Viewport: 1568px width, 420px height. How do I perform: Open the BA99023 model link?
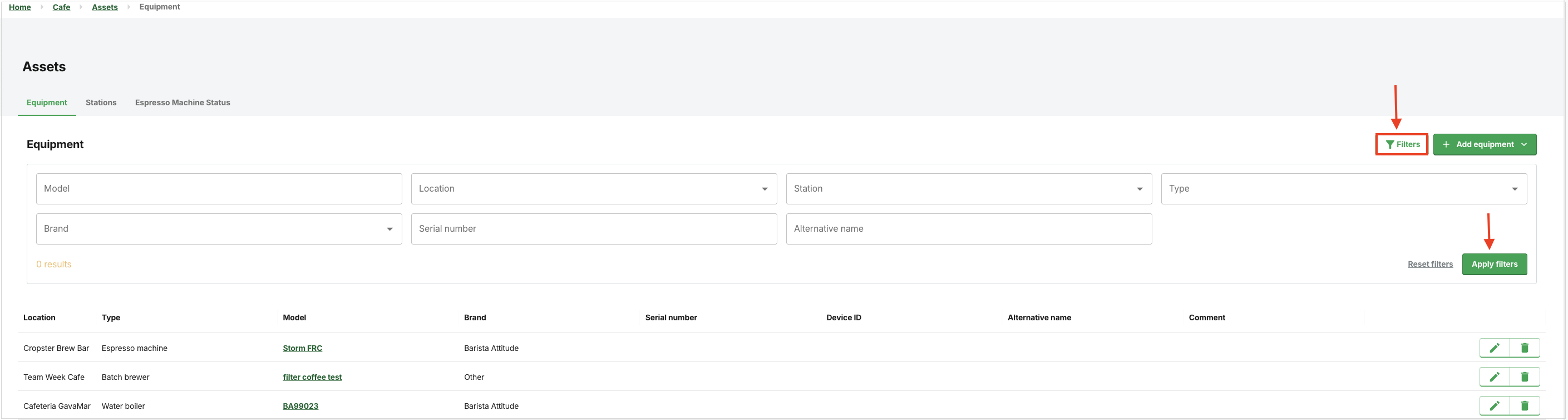(x=300, y=406)
